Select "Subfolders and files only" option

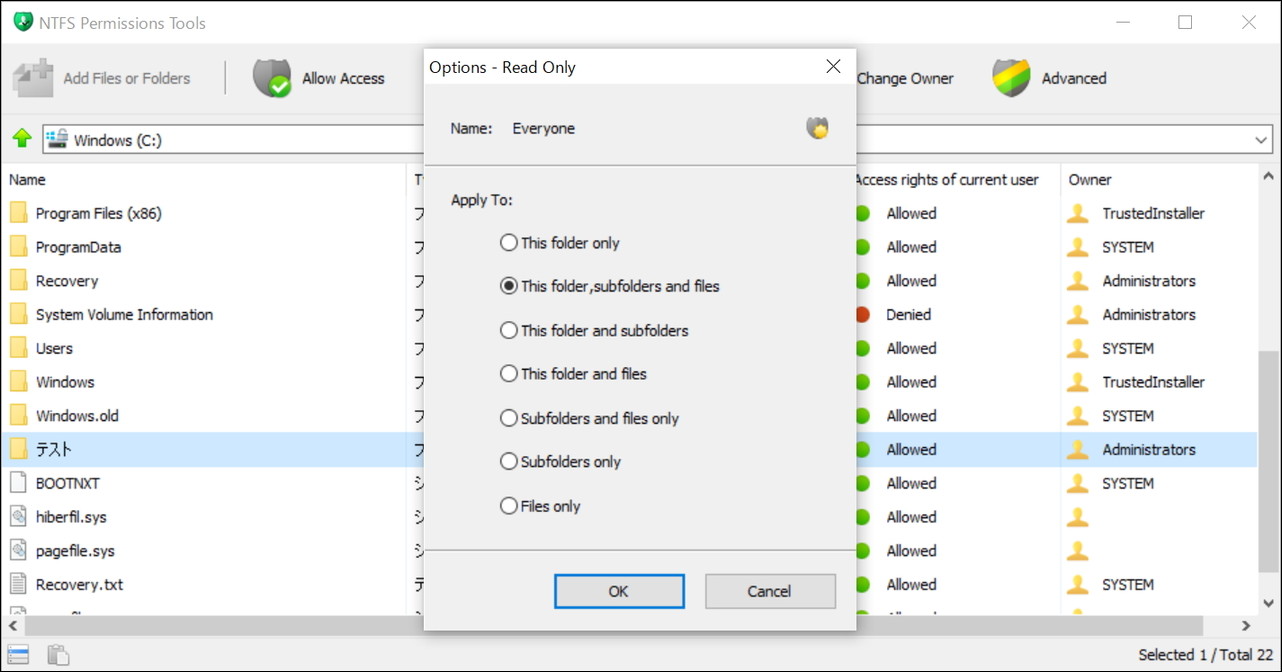click(509, 418)
